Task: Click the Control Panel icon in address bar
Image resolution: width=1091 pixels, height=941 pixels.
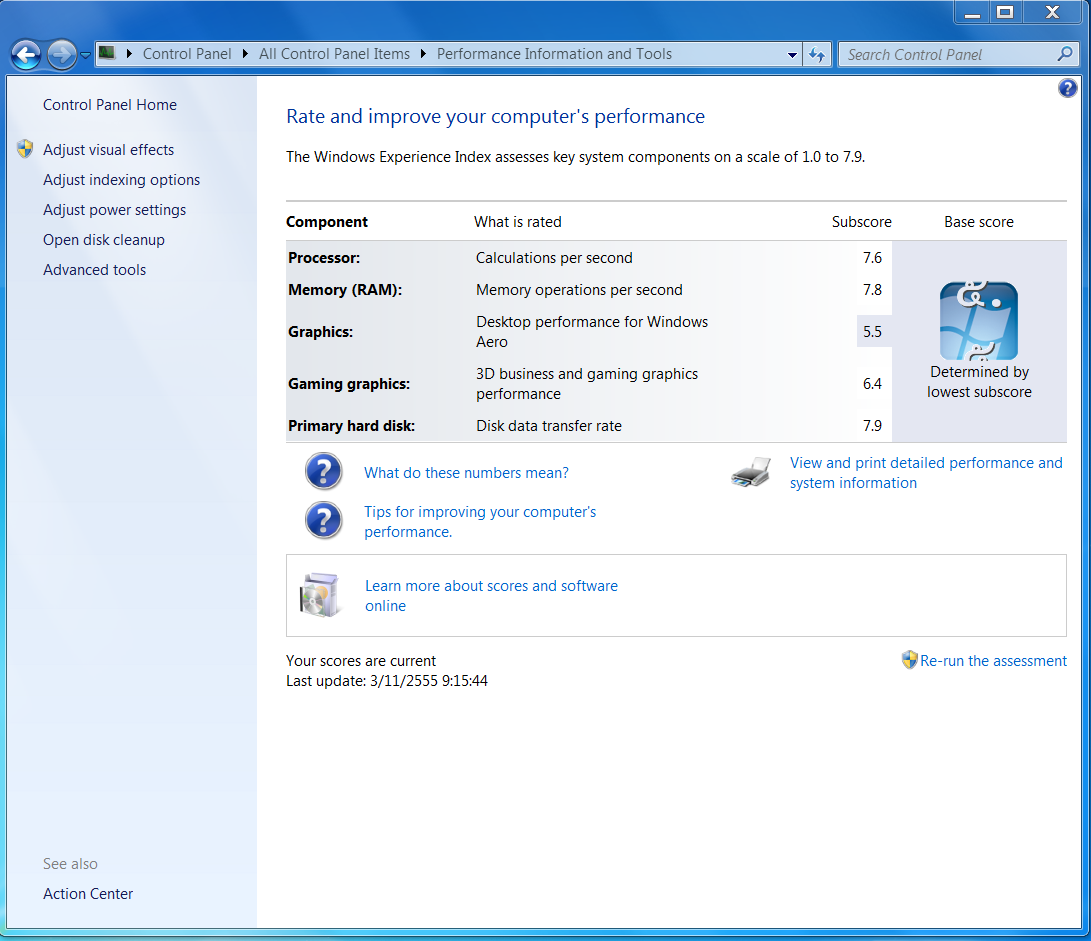Action: coord(106,53)
